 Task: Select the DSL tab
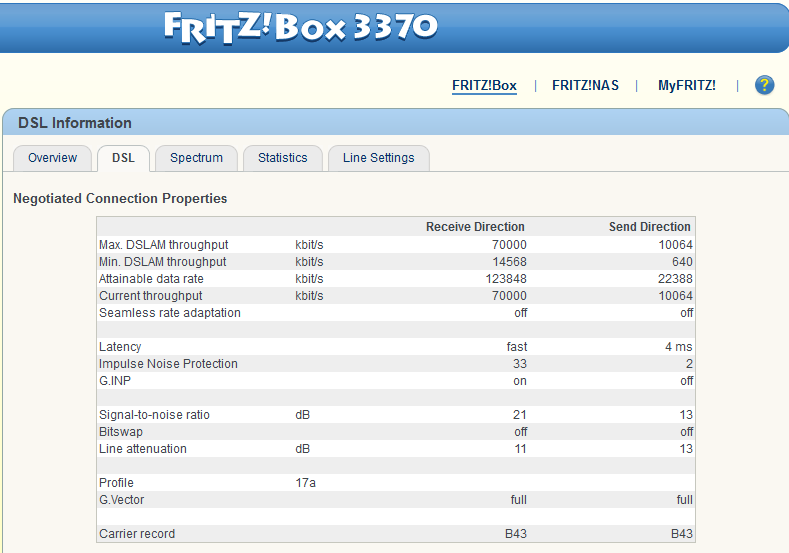(x=123, y=158)
